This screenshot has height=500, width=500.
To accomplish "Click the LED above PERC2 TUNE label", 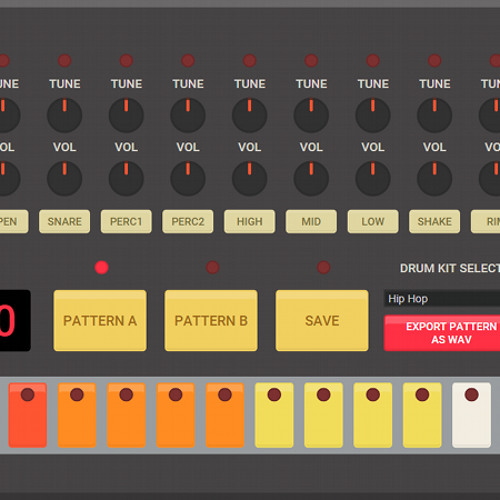I will pos(188,61).
